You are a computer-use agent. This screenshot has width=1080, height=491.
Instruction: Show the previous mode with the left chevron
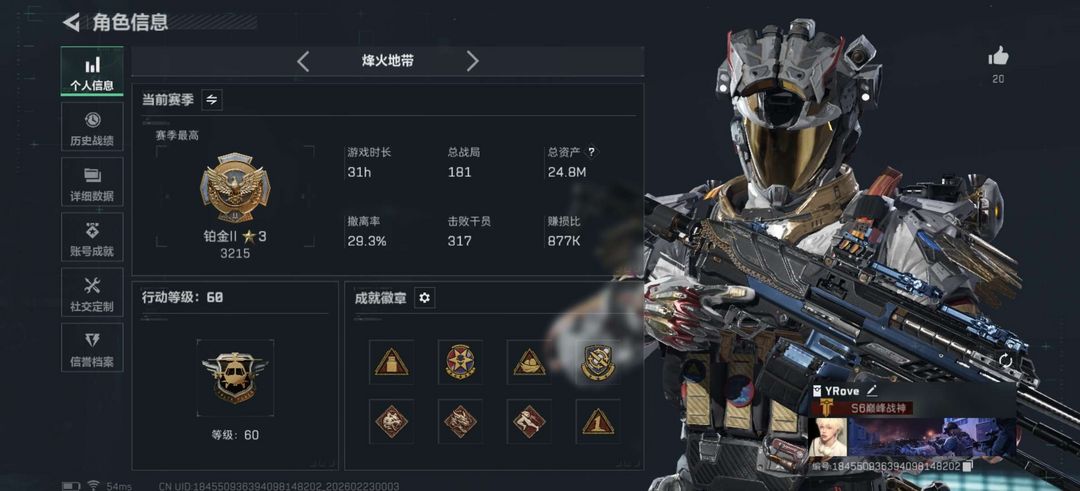303,61
